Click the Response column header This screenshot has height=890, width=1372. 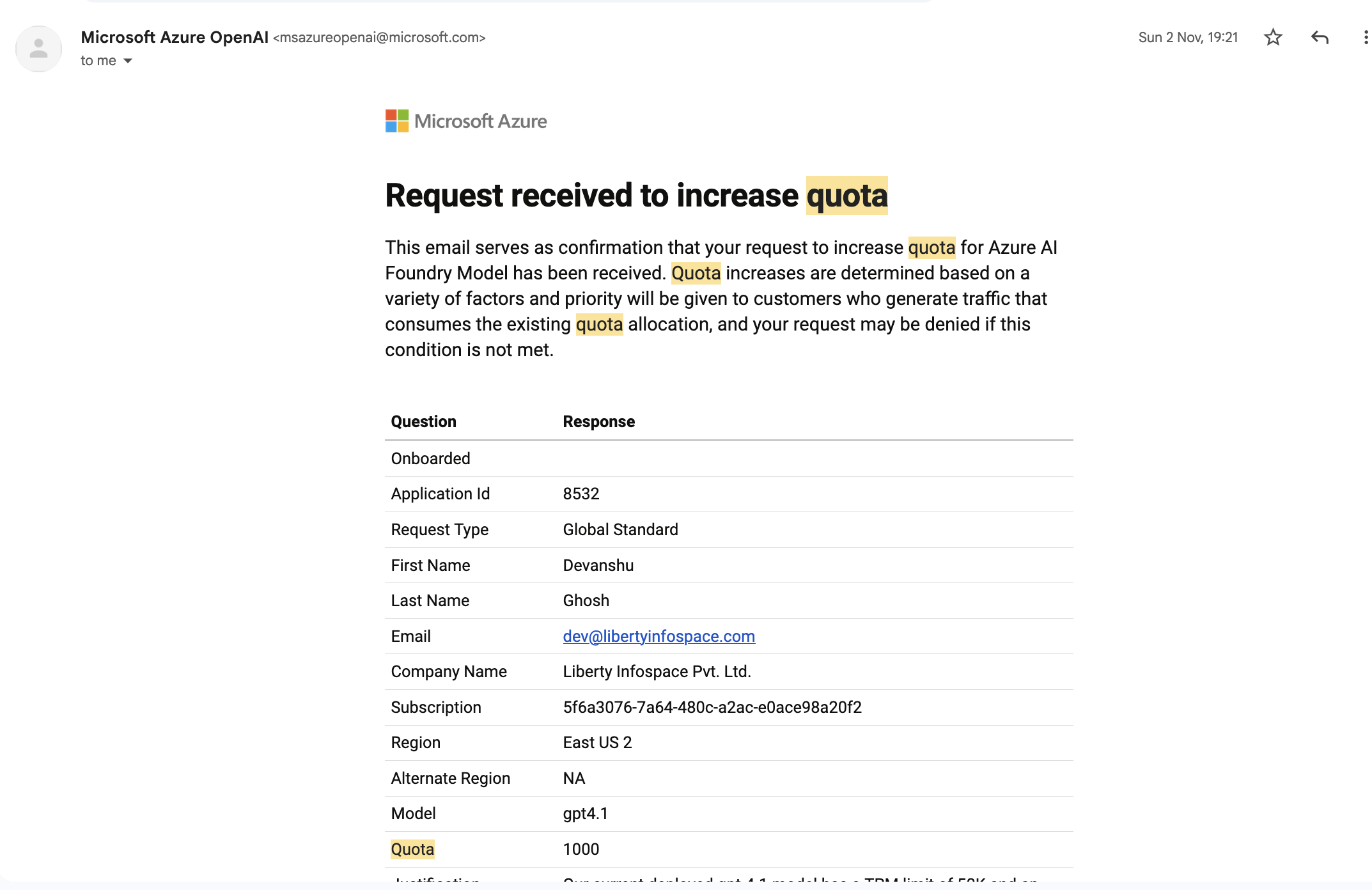(x=598, y=421)
